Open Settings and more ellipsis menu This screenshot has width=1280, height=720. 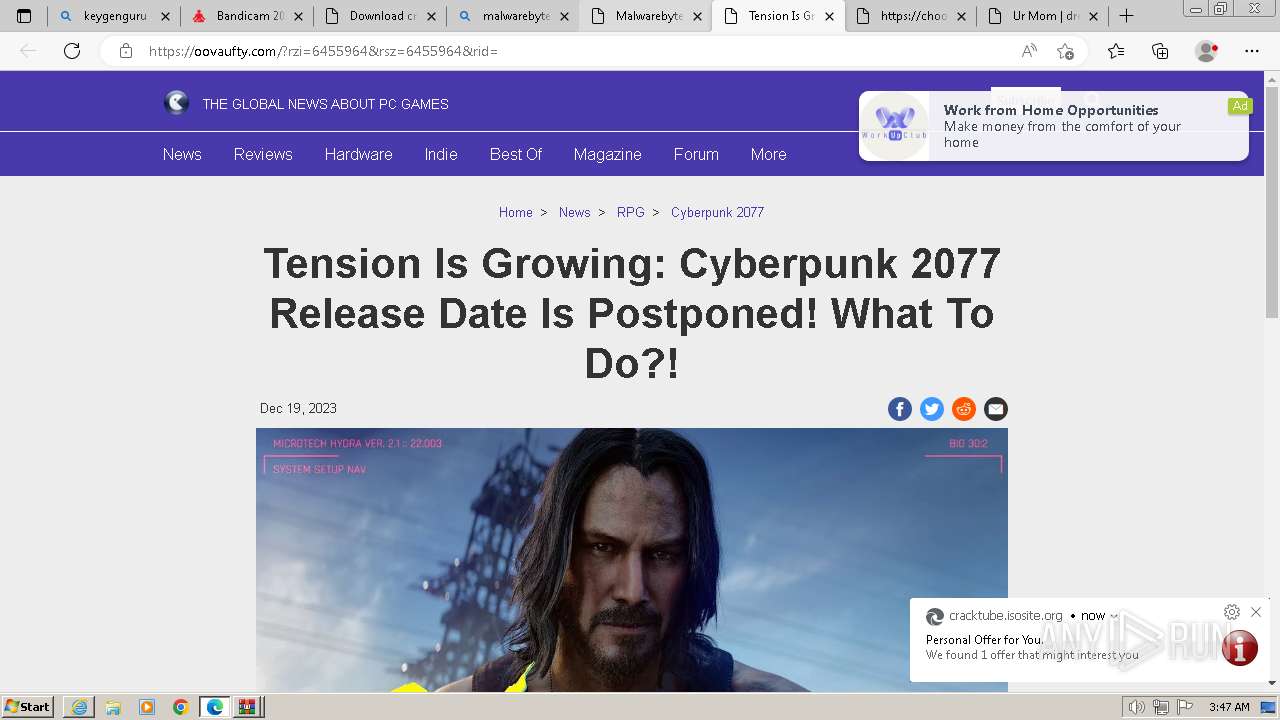(x=1252, y=51)
